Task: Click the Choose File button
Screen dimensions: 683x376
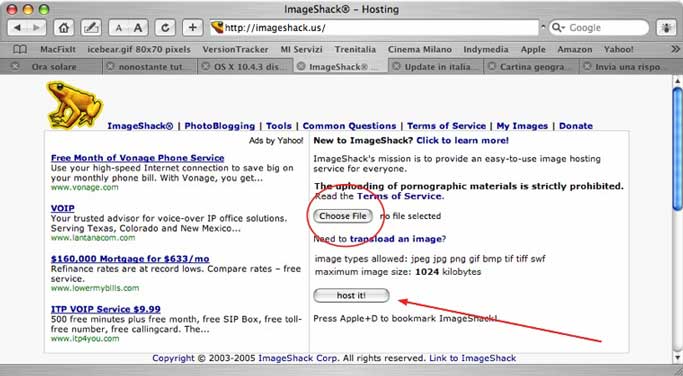Action: pyautogui.click(x=343, y=216)
